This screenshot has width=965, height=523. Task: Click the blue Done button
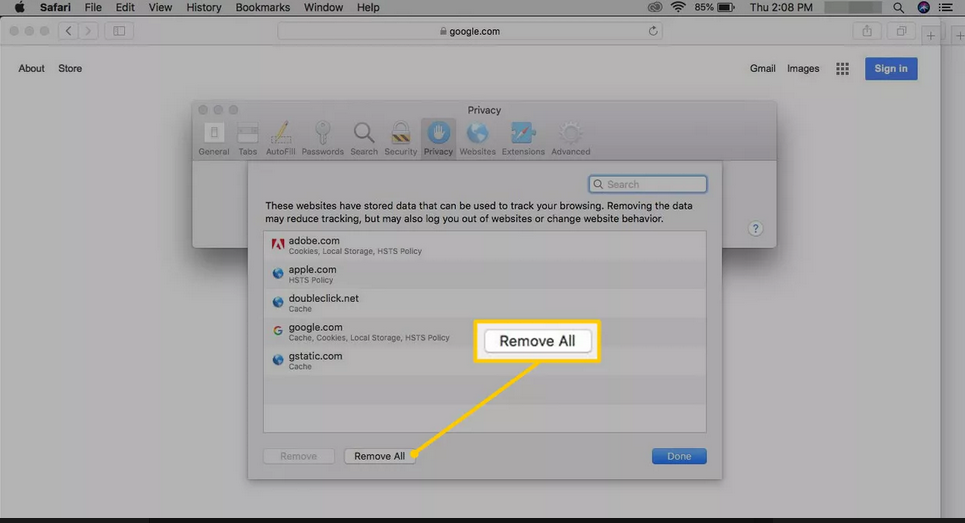click(679, 456)
